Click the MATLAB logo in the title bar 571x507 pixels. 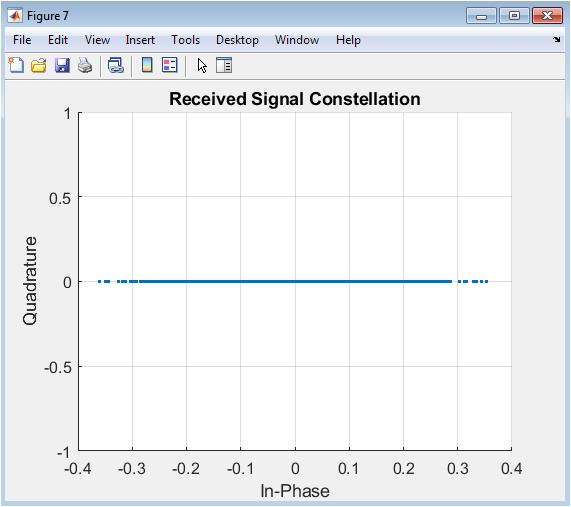click(15, 16)
